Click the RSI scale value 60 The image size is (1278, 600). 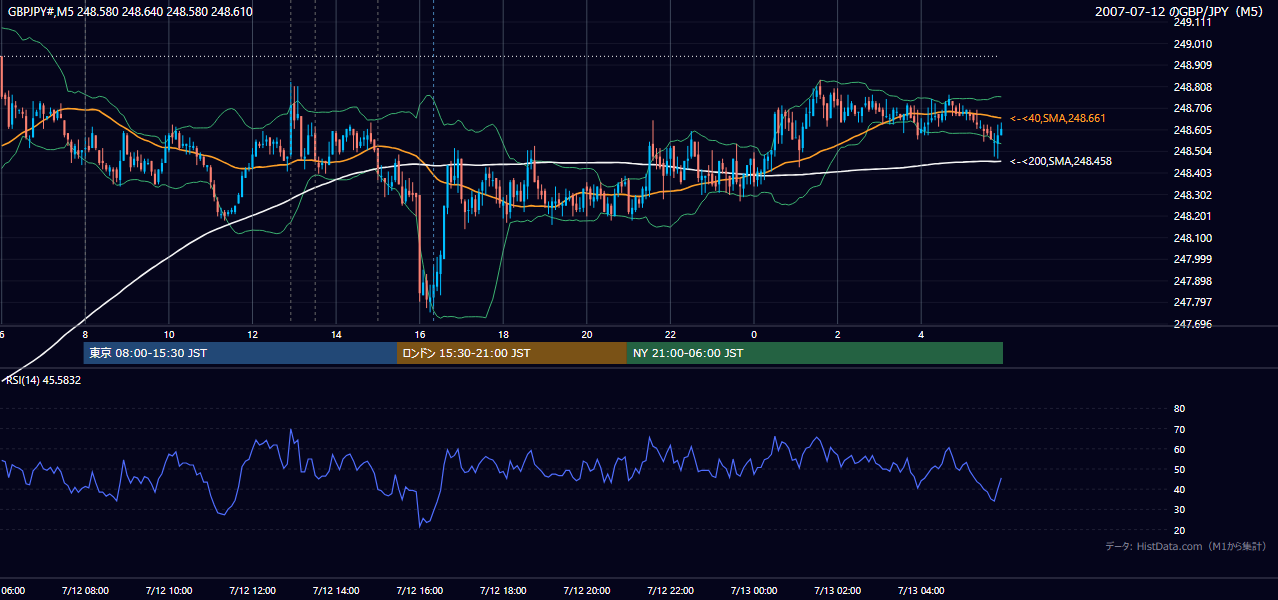click(x=1179, y=449)
